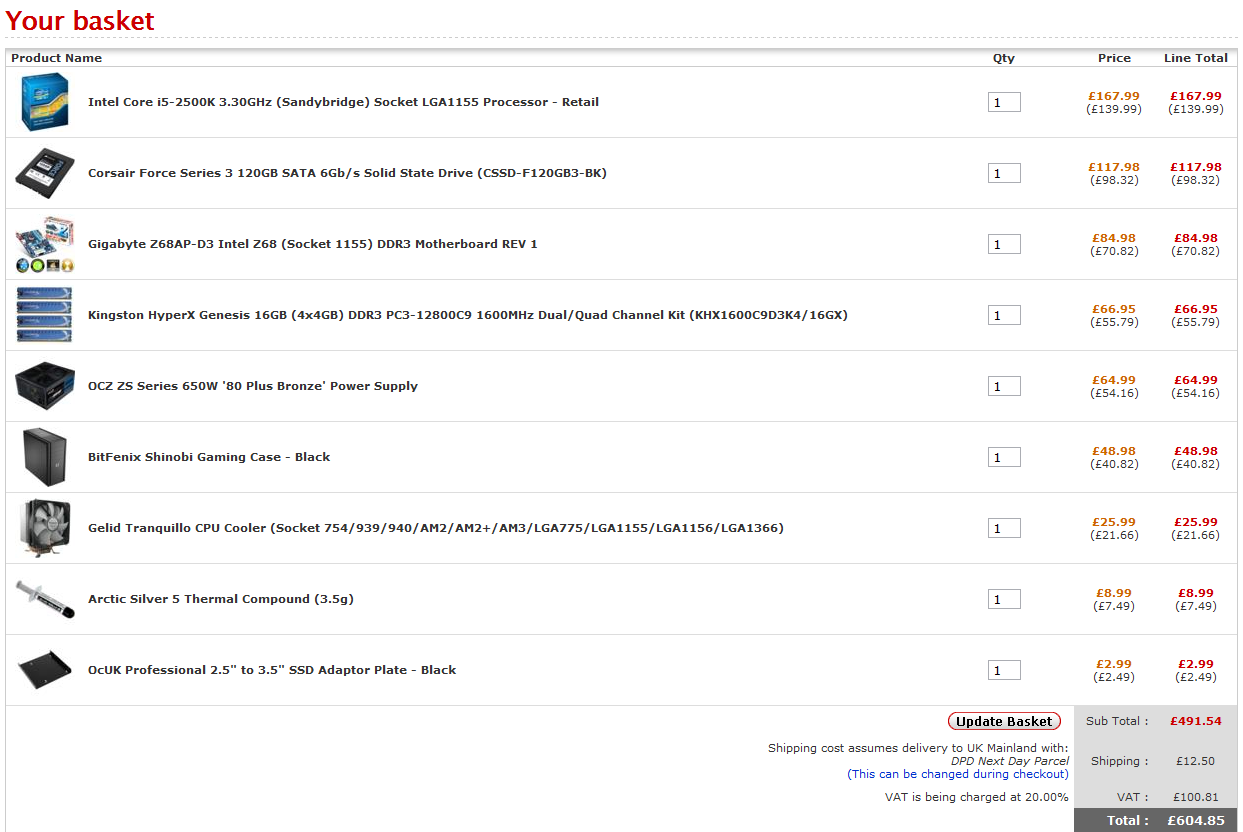
Task: Click the OCZ ZS Series power supply thumbnail
Action: point(45,386)
